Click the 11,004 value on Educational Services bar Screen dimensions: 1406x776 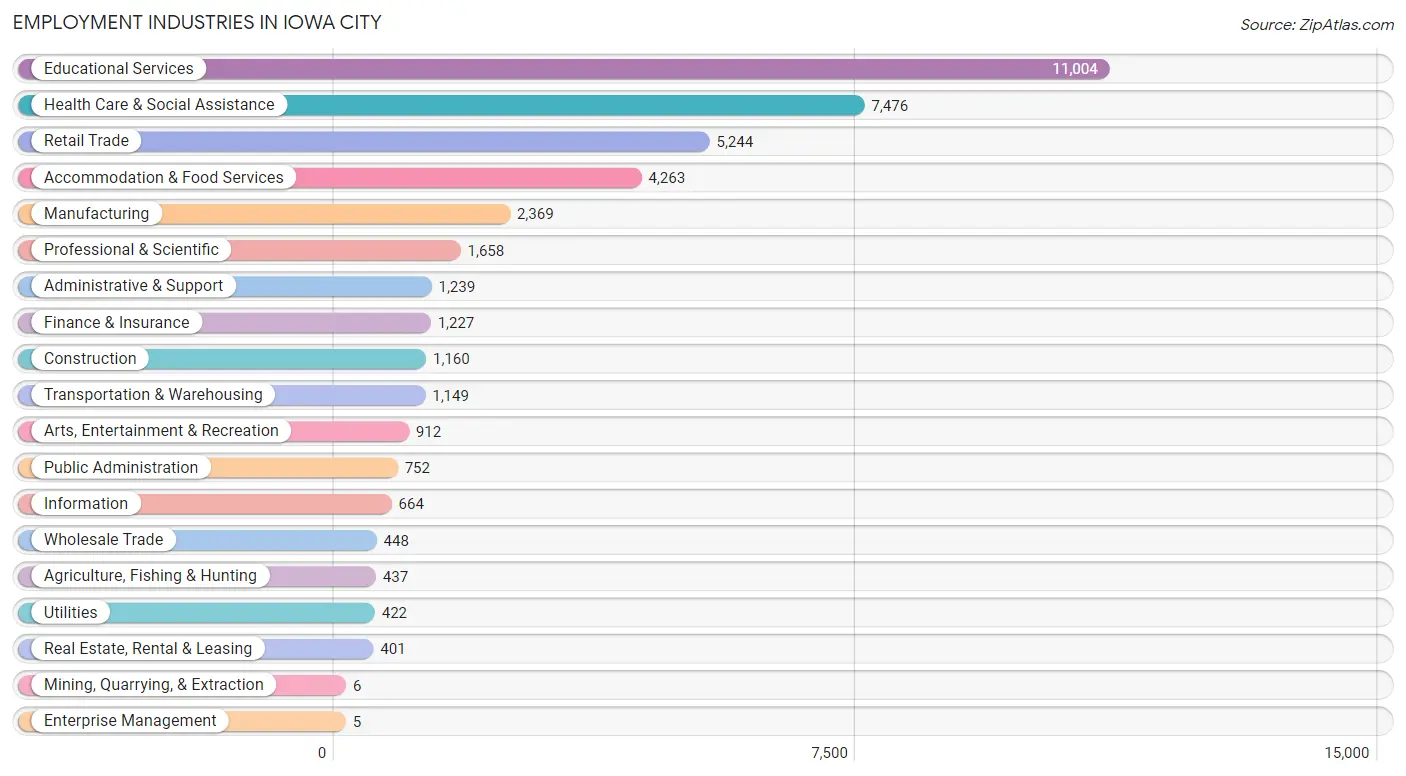1074,69
